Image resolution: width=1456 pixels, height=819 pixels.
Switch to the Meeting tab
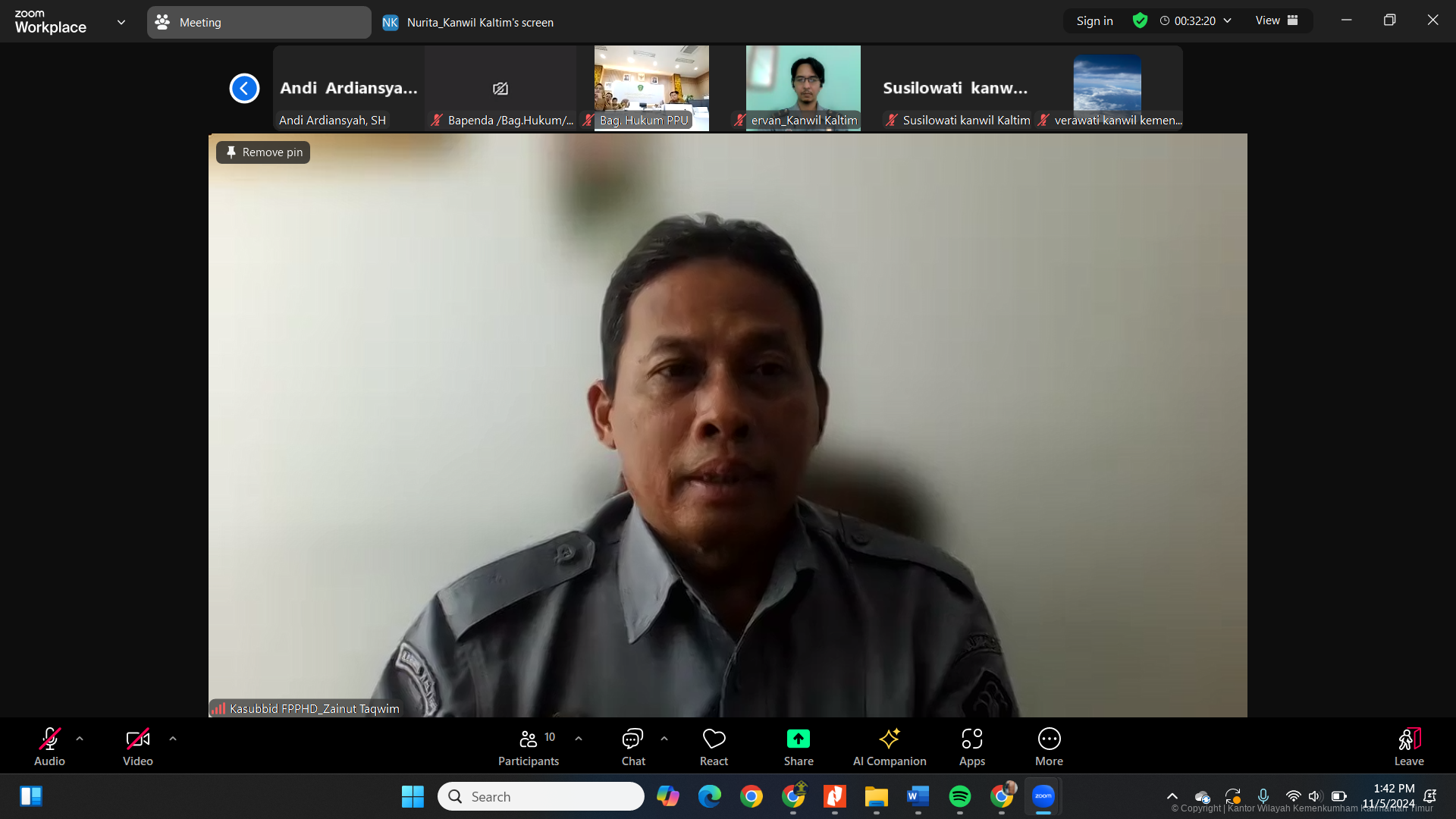tap(259, 23)
